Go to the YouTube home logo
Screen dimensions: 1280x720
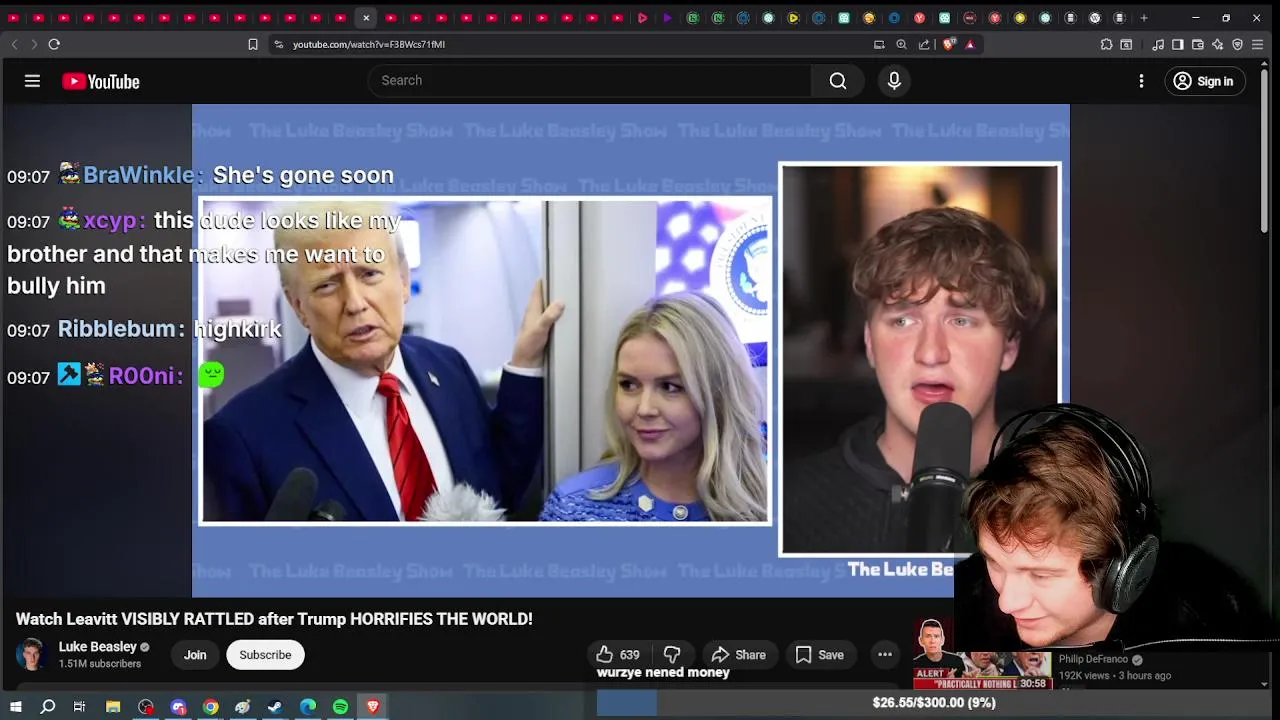click(101, 82)
